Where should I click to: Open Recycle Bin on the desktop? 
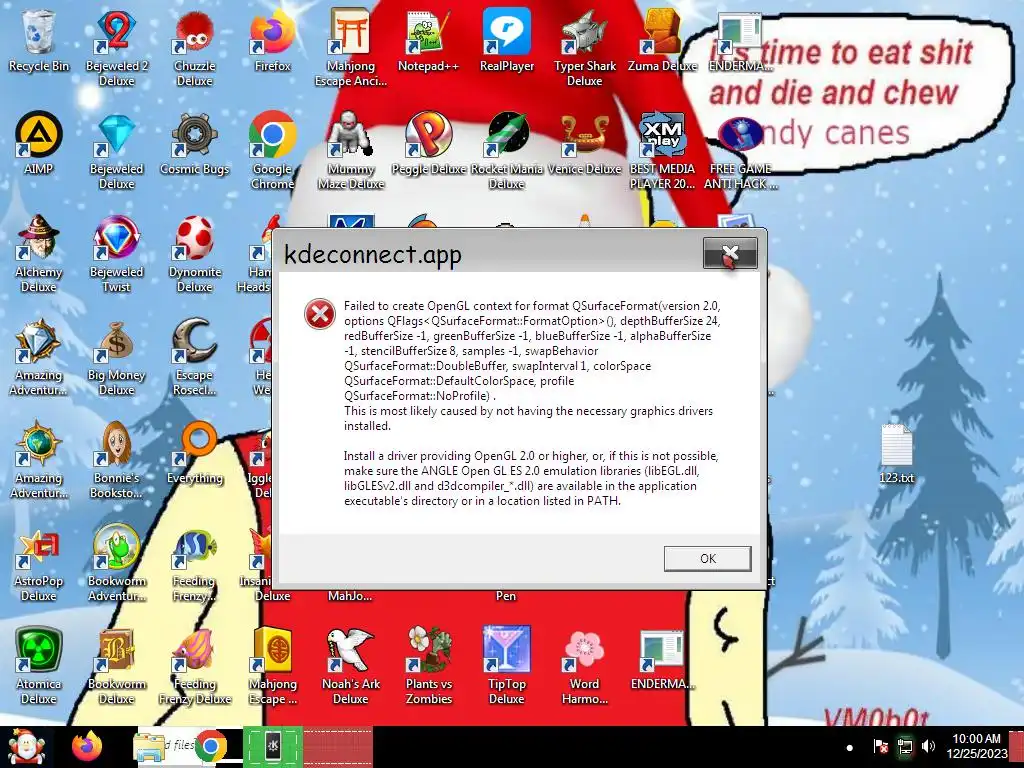(x=39, y=40)
